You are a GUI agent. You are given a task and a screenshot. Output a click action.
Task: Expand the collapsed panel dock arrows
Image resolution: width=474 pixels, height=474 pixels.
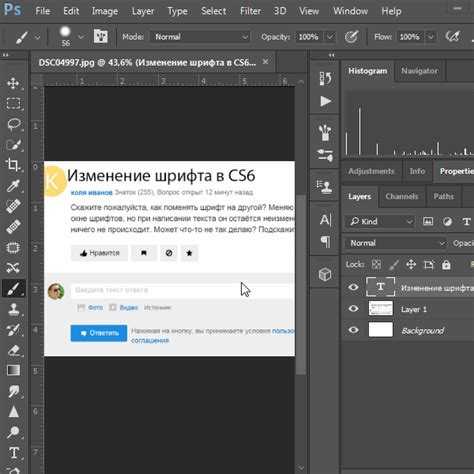click(x=331, y=55)
